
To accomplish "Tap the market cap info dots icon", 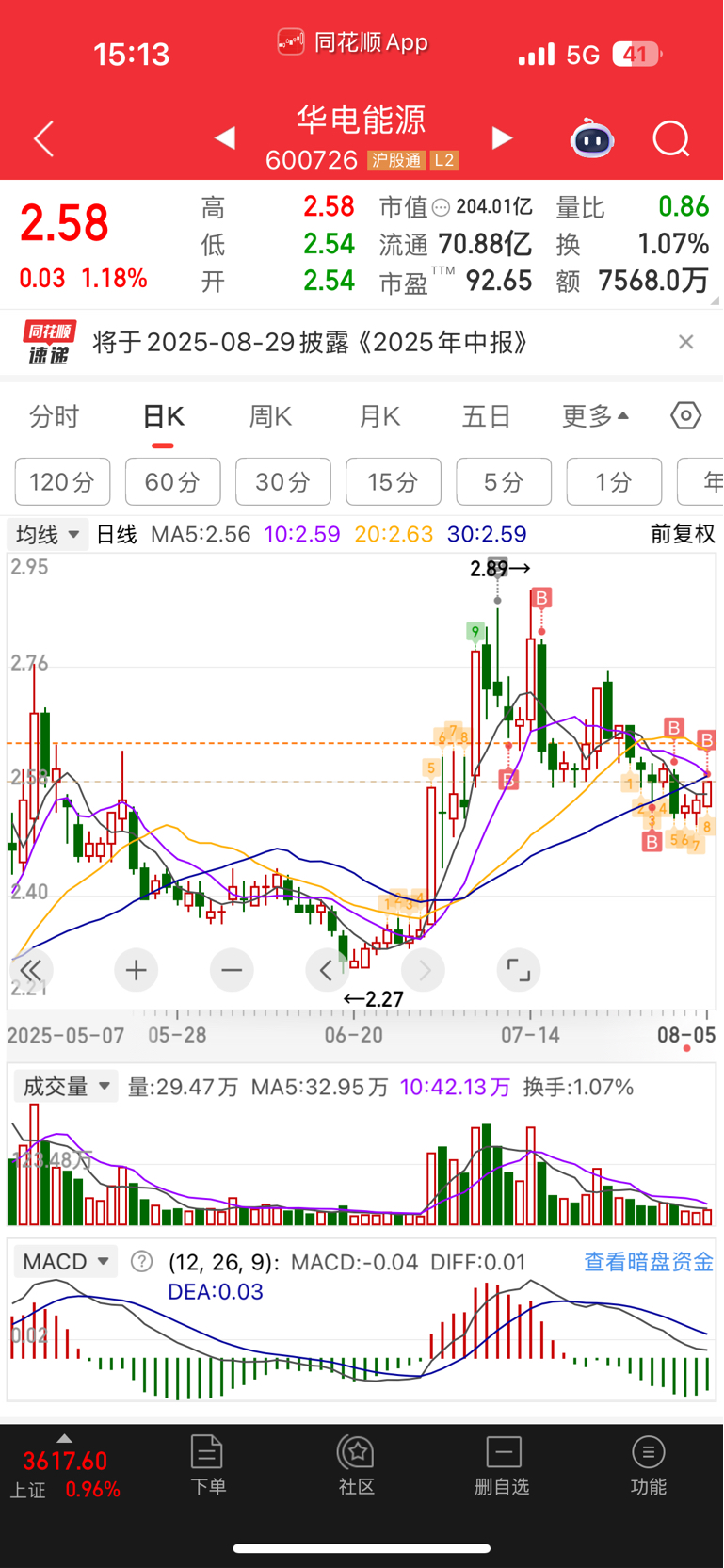I will coord(441,207).
